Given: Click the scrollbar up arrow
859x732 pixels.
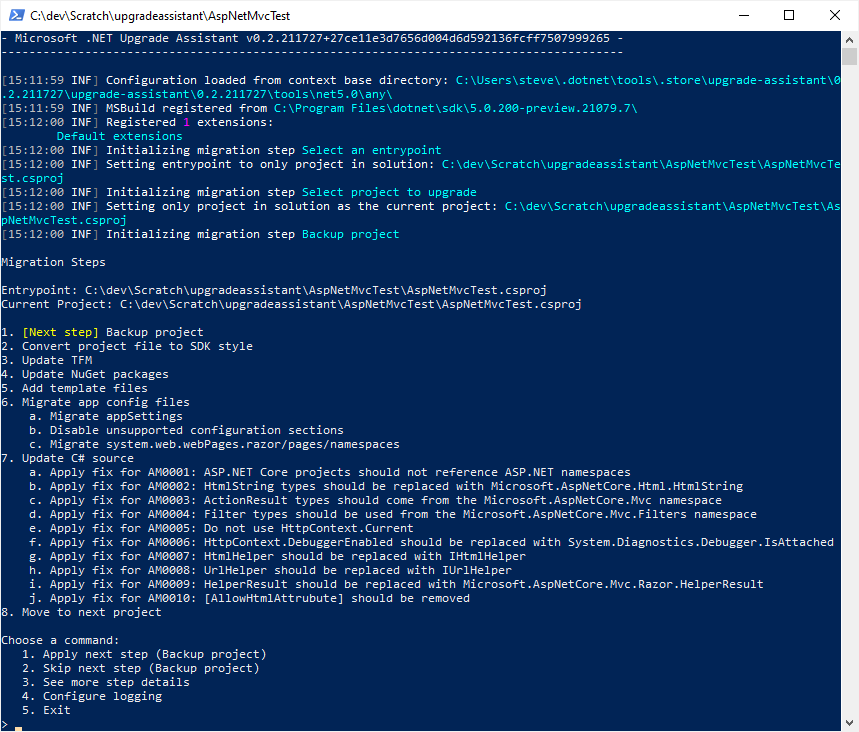Looking at the screenshot, I should click(x=849, y=39).
